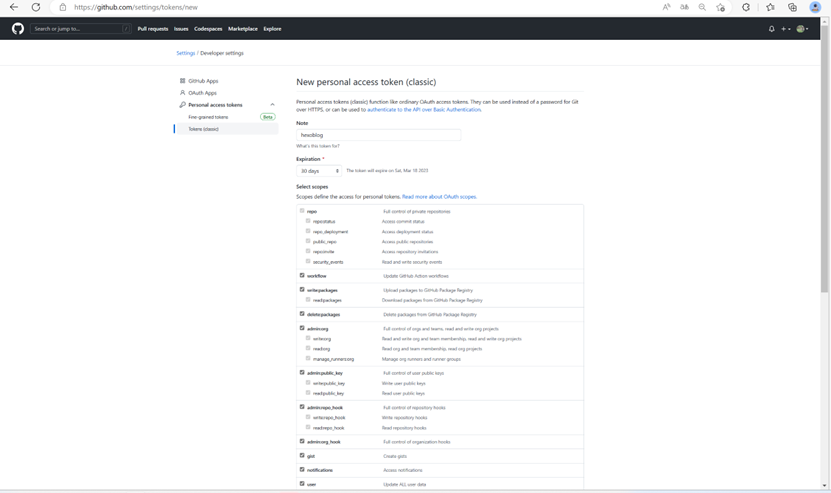Open the 30 days expiration dropdown
831x493 pixels.
point(319,171)
